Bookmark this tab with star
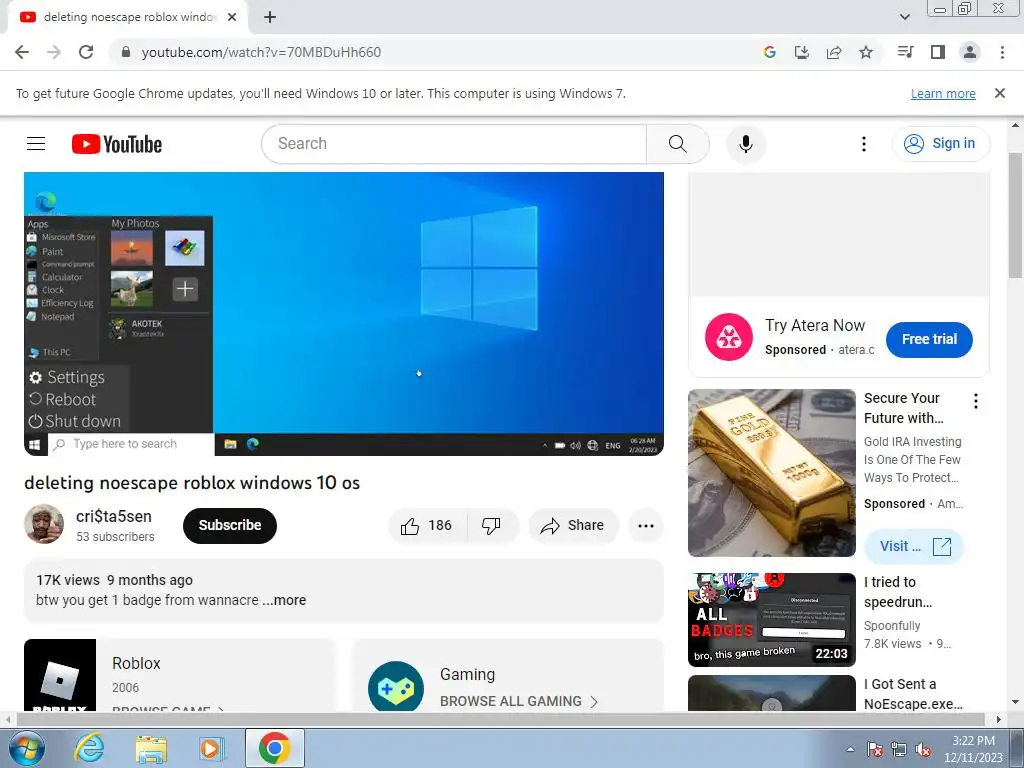 (866, 52)
